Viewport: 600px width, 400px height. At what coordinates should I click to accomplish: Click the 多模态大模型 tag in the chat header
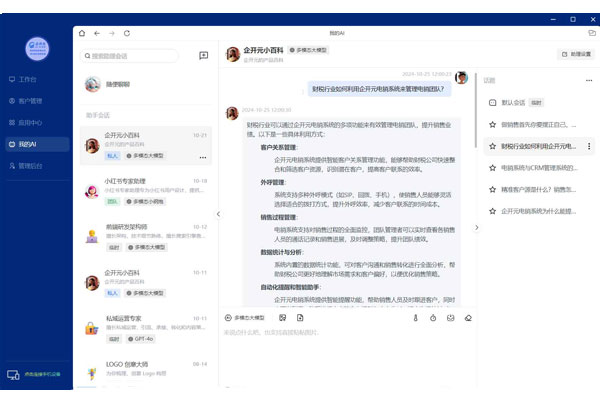coord(308,50)
